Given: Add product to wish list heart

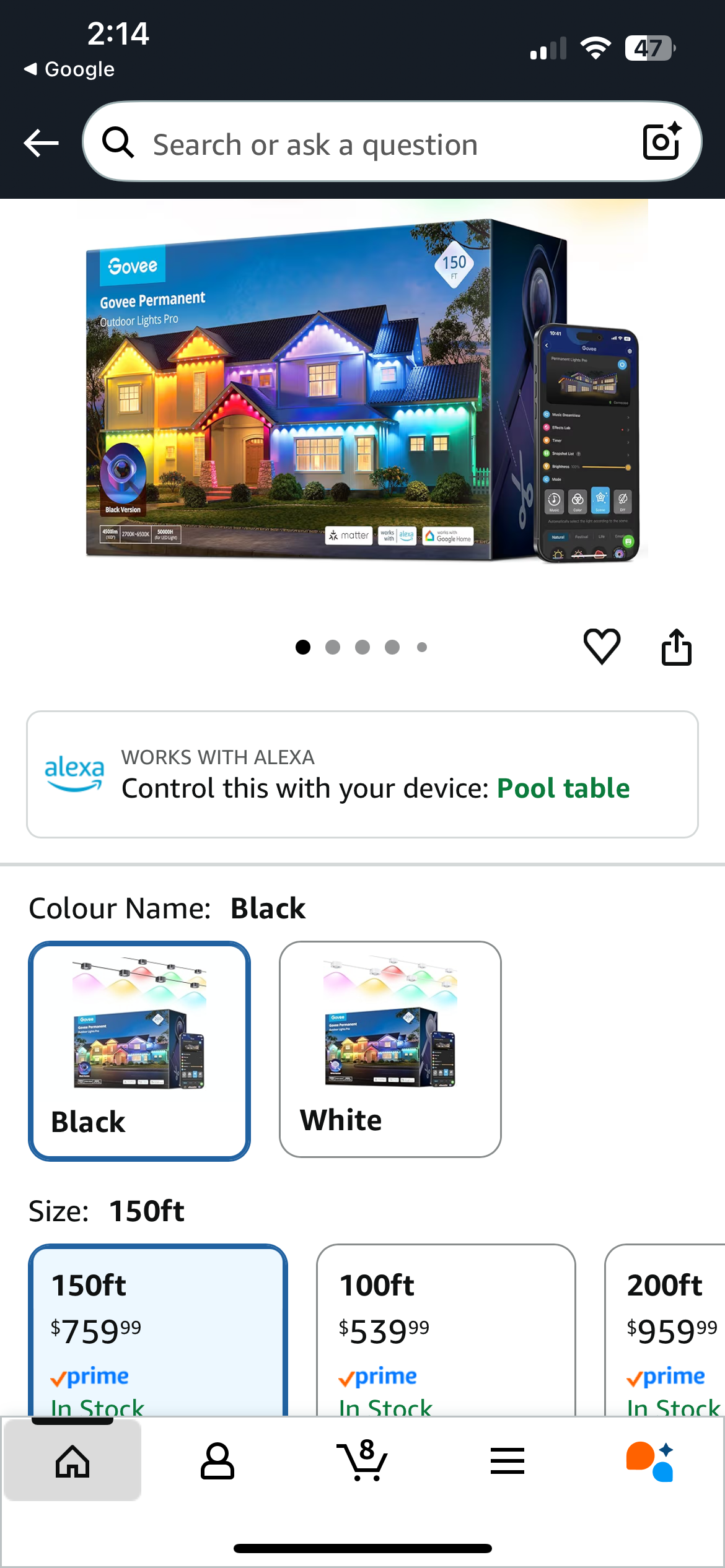Looking at the screenshot, I should (x=602, y=647).
